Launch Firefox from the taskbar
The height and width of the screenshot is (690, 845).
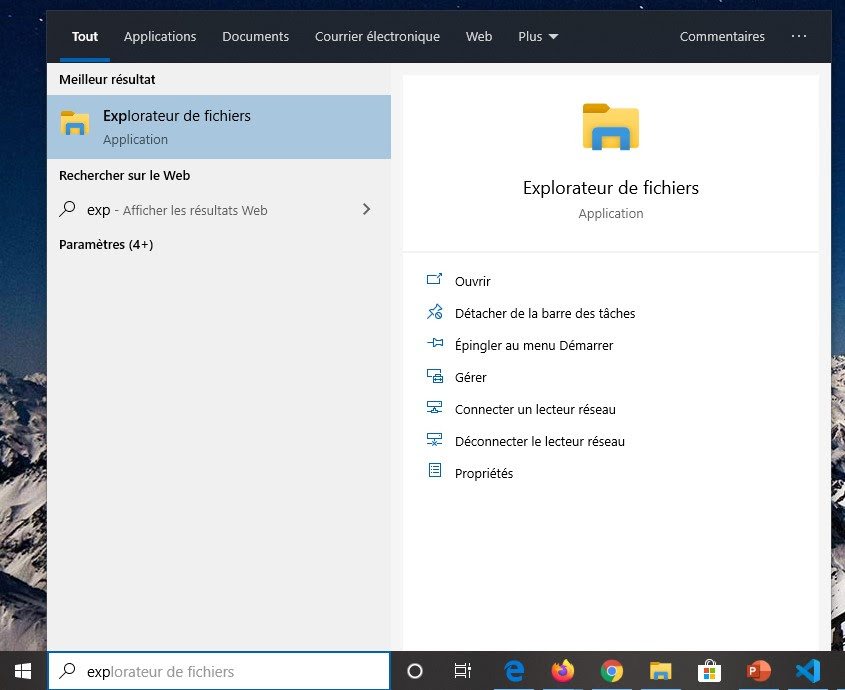pos(563,671)
